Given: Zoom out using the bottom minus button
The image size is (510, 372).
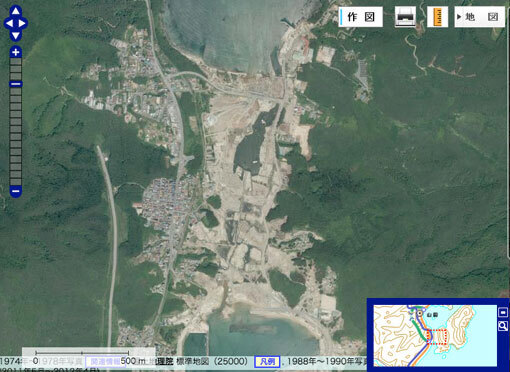Looking at the screenshot, I should pyautogui.click(x=16, y=191).
